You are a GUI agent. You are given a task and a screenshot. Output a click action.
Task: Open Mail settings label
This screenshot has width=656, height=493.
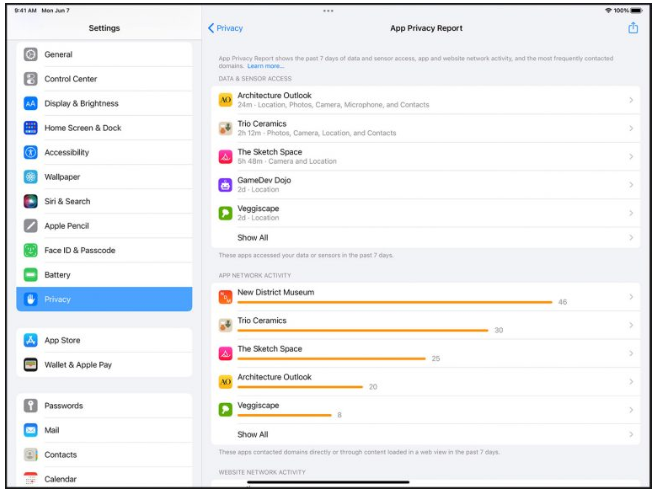[x=52, y=430]
